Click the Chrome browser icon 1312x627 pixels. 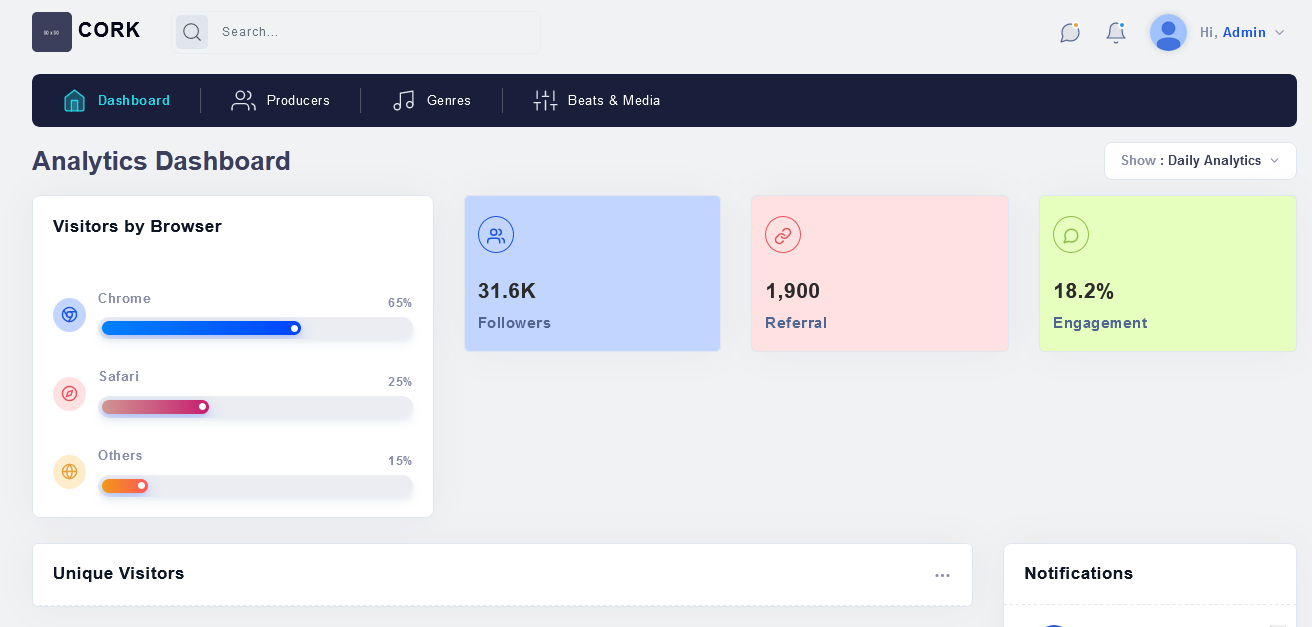click(x=69, y=314)
